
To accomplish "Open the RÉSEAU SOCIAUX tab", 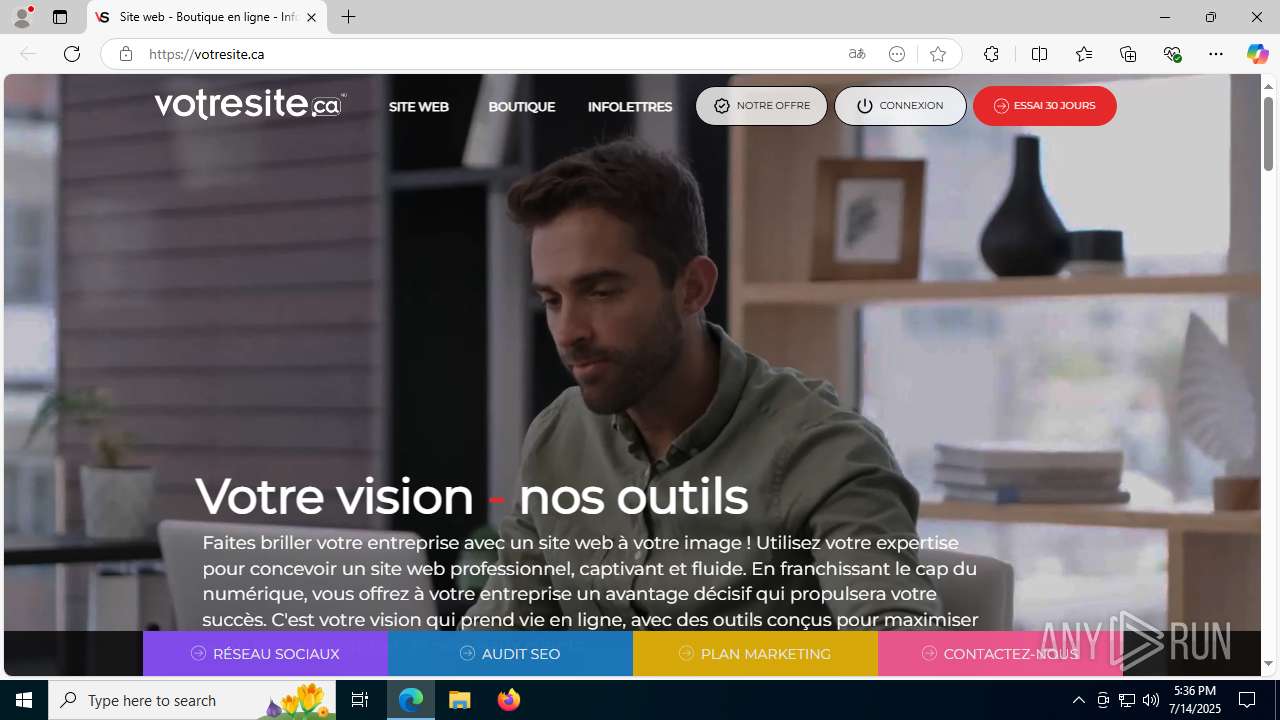I will tap(265, 654).
